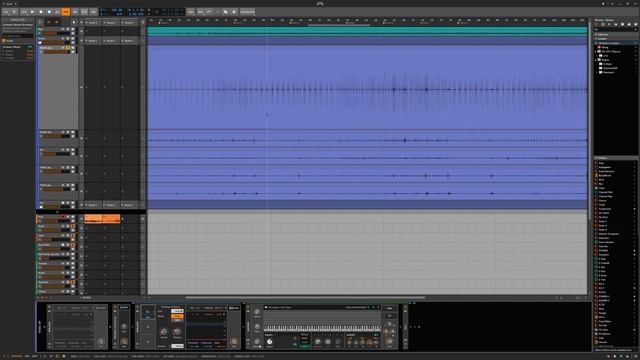Click the browser search field

point(616,29)
